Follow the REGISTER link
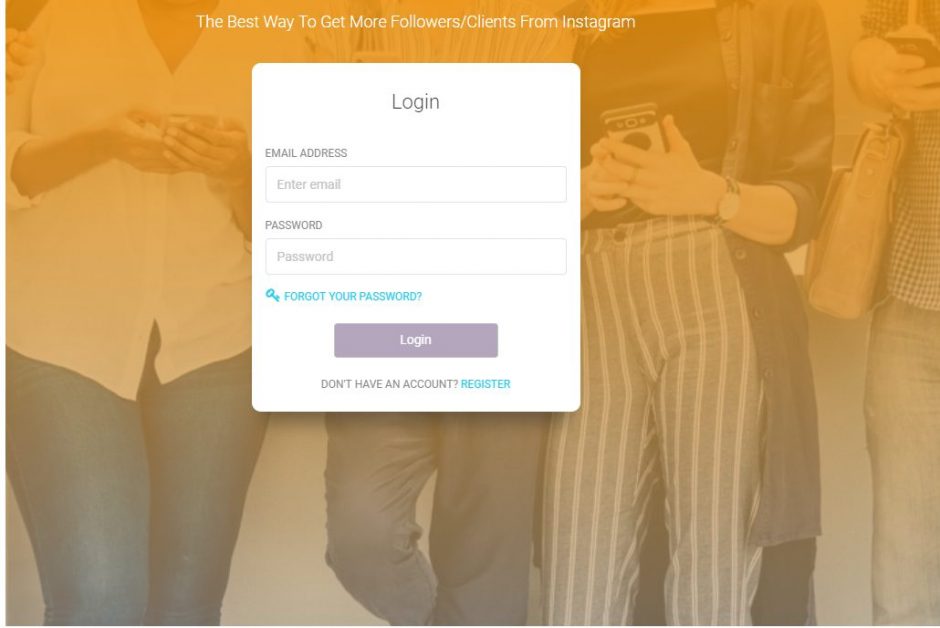 click(486, 384)
